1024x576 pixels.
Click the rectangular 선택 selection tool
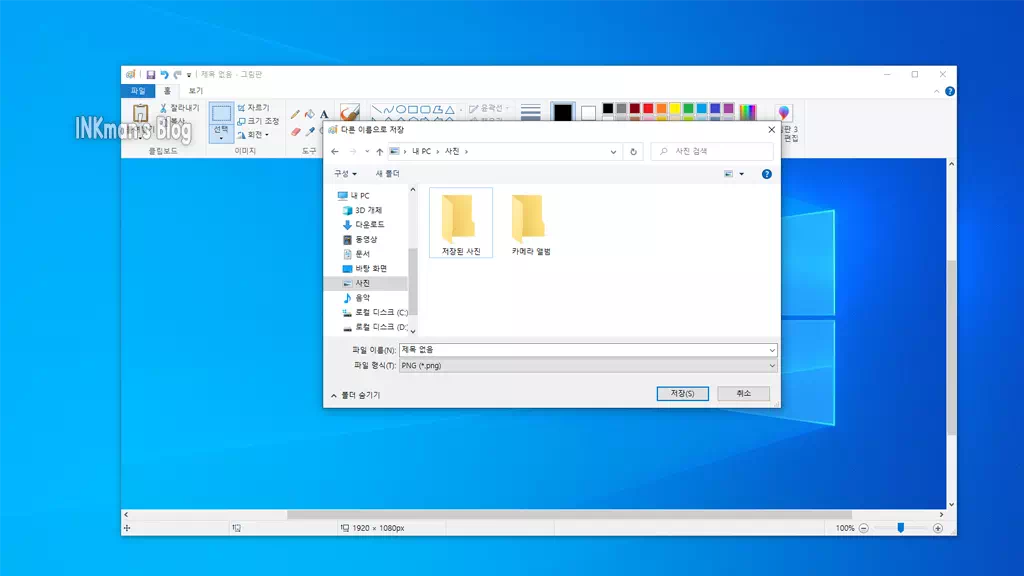pos(221,113)
